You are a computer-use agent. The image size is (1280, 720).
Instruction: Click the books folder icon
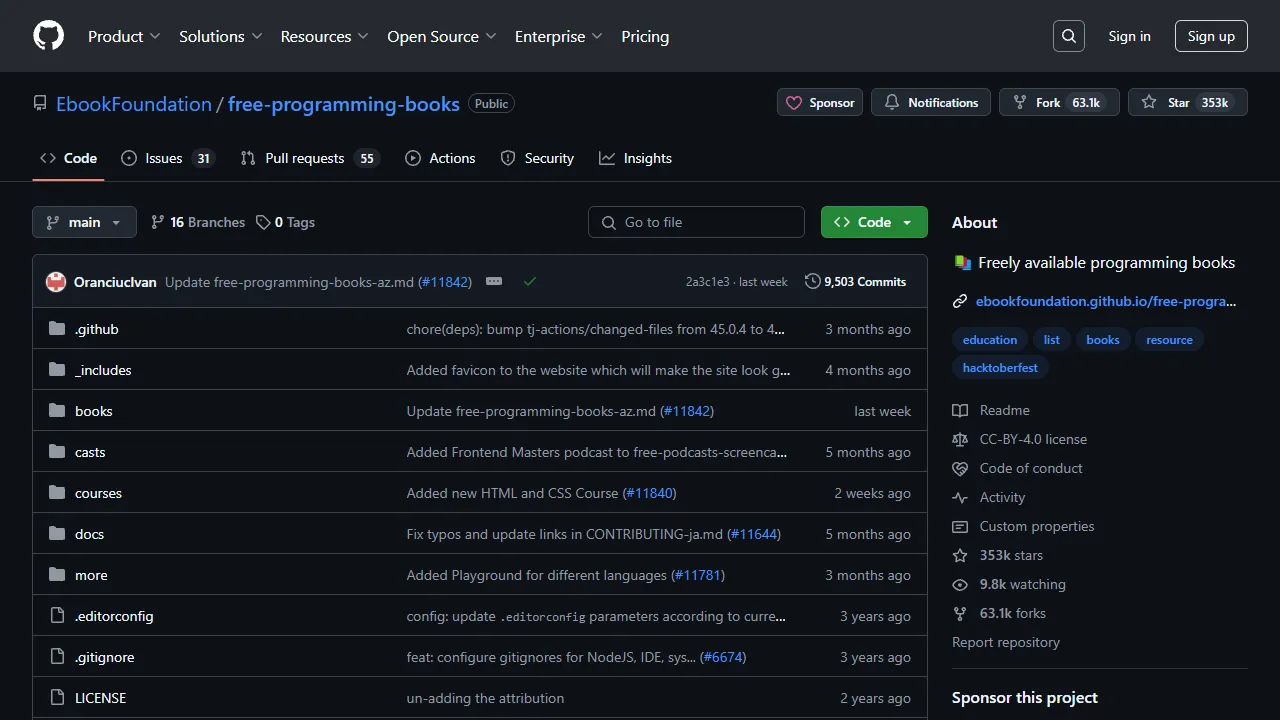point(57,411)
